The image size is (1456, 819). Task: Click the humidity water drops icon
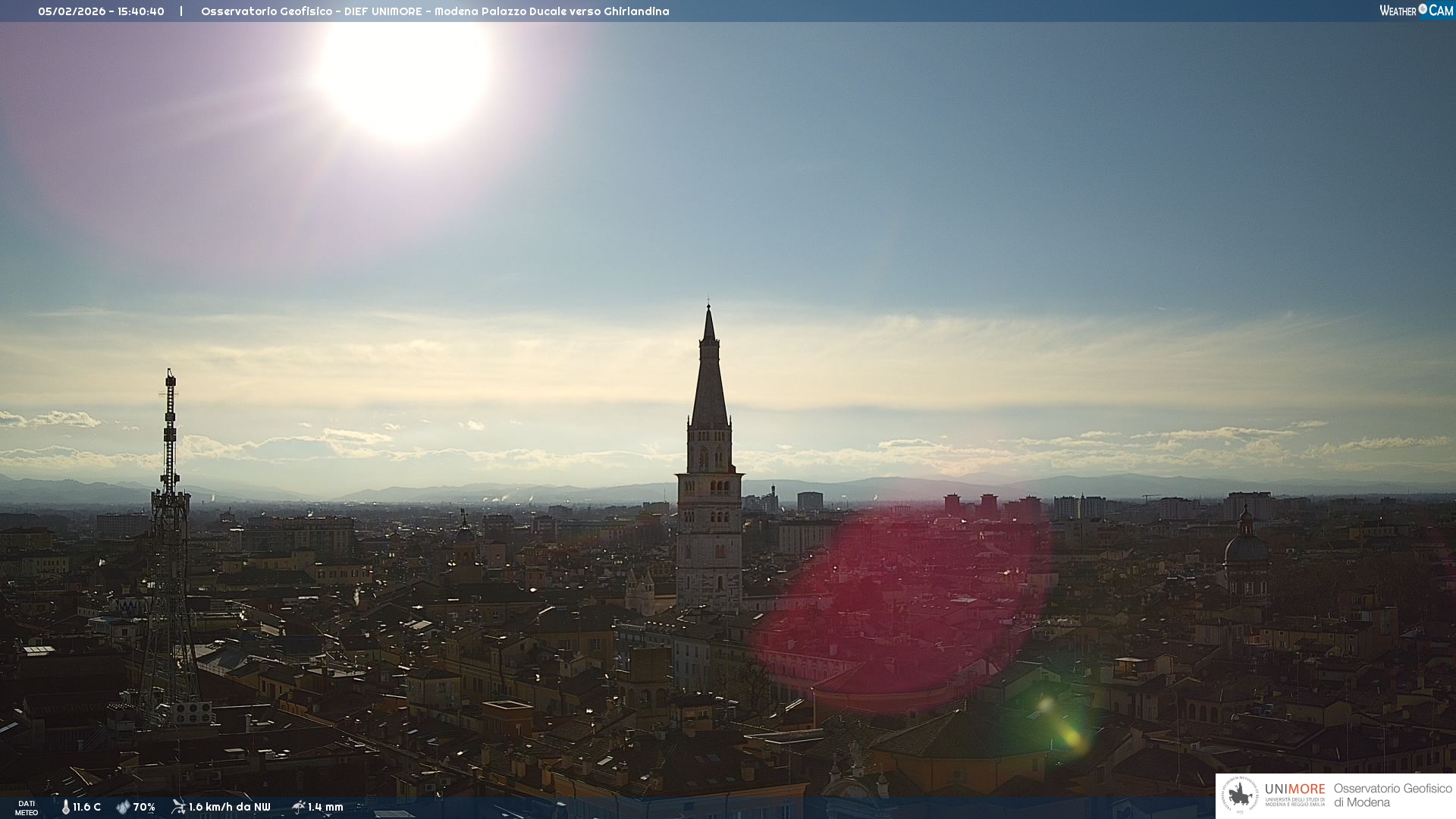123,807
